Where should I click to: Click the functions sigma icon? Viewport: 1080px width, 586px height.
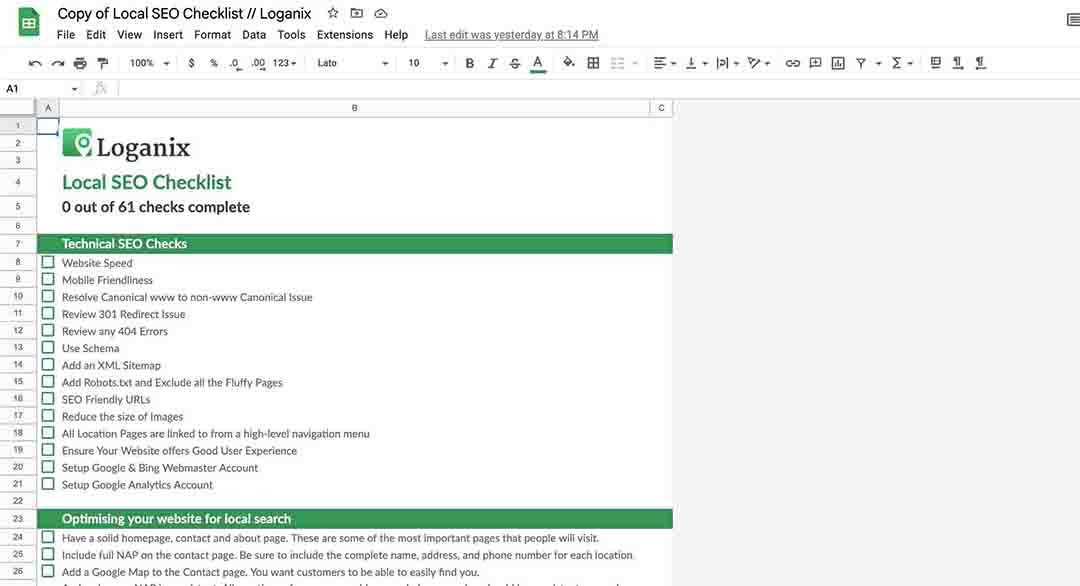point(896,63)
